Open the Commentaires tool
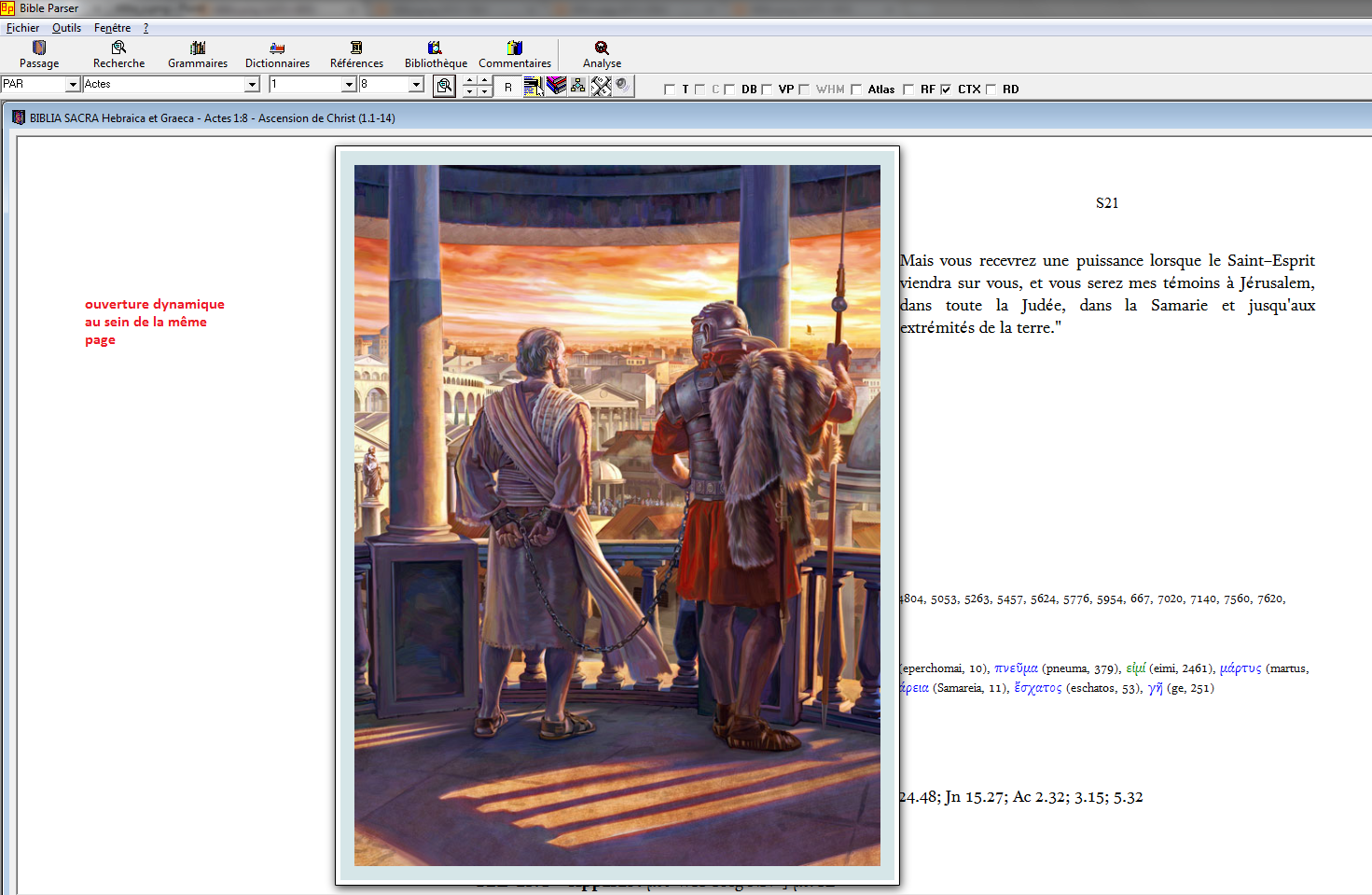Viewport: 1372px width, 895px height. tap(515, 55)
